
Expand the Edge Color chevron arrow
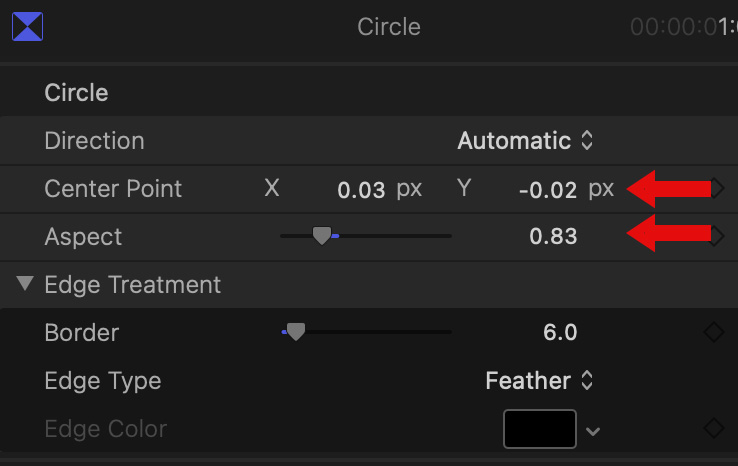593,431
